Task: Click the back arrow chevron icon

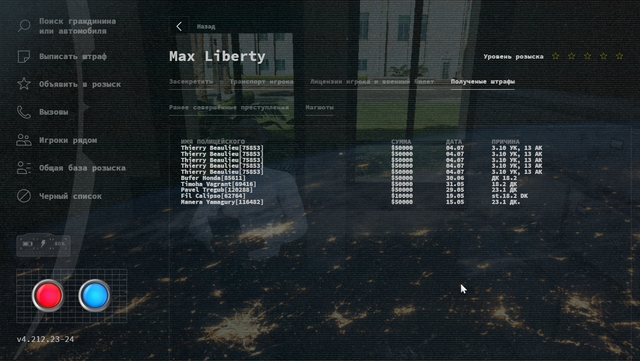Action: [x=179, y=27]
